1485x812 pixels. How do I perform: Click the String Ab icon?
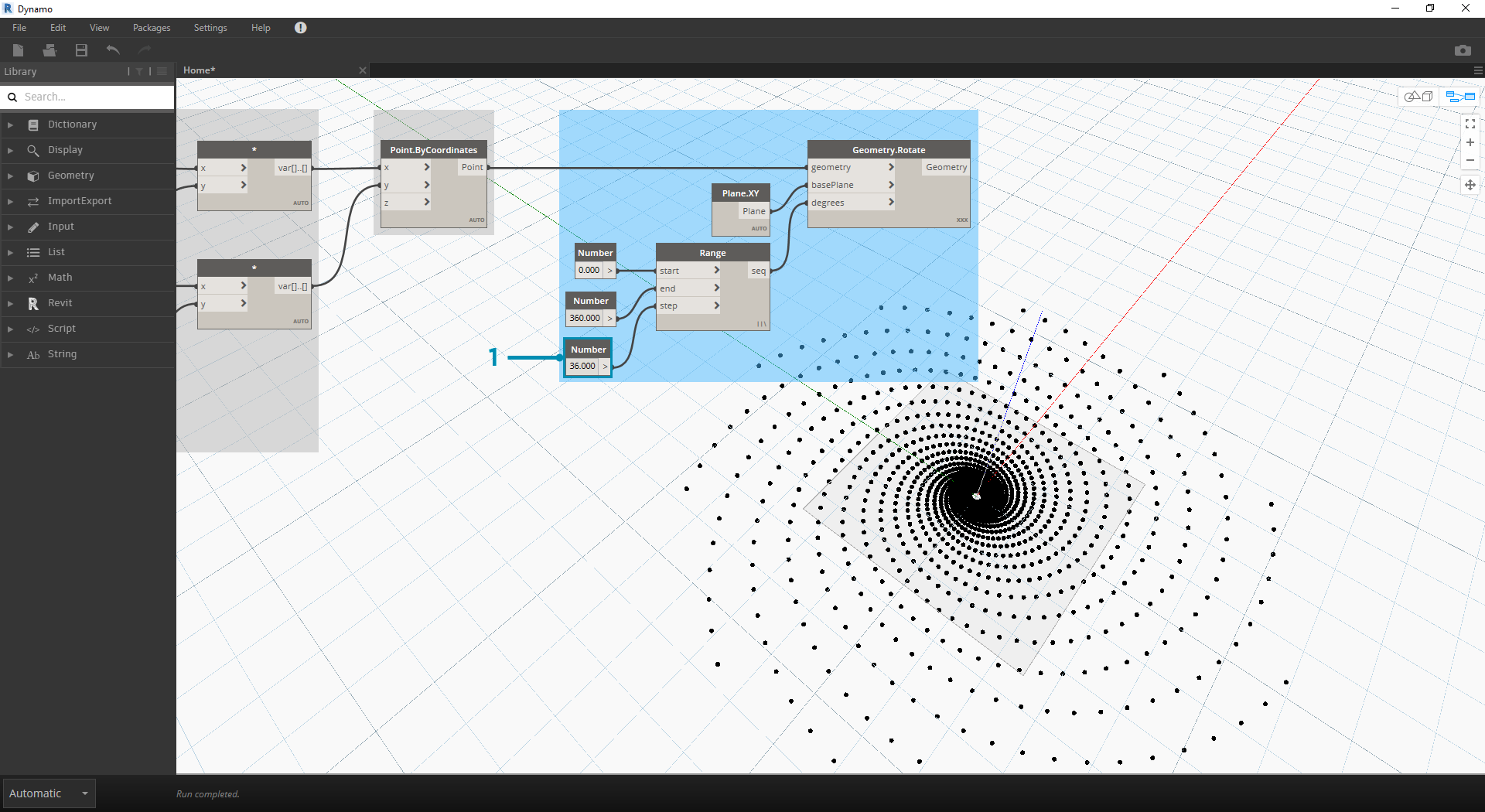pyautogui.click(x=33, y=354)
